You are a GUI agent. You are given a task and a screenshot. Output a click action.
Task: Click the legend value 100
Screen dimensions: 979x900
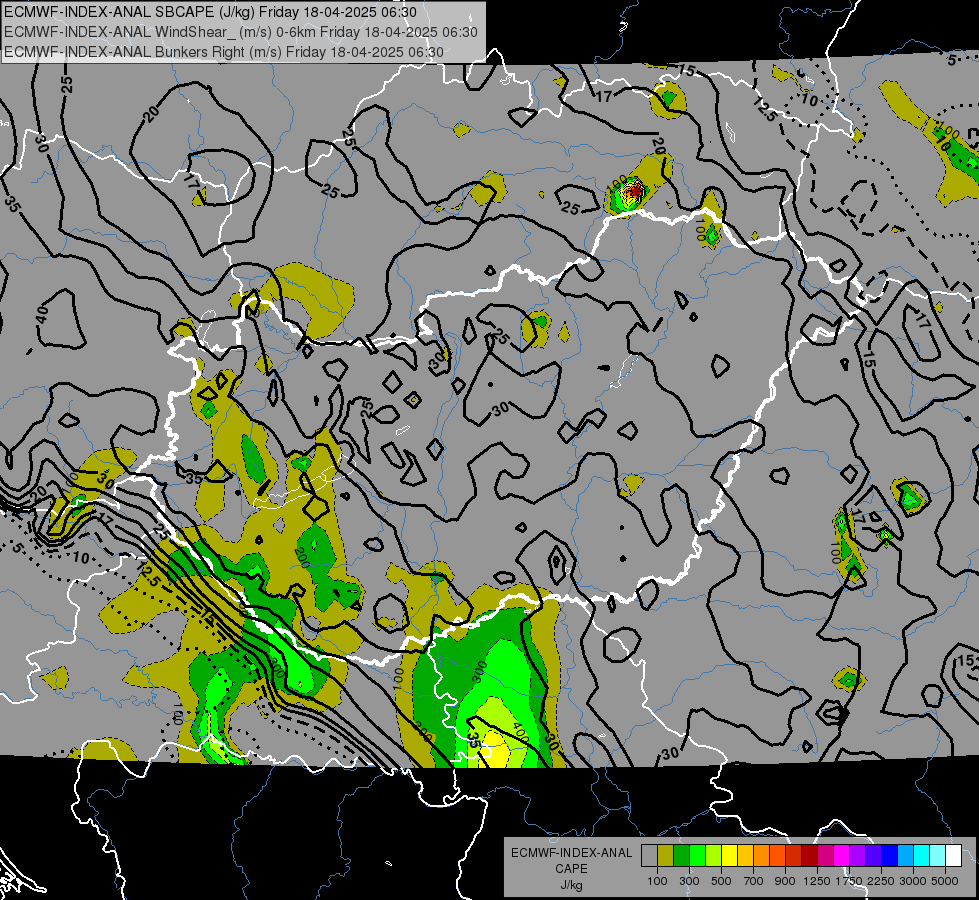coord(657,881)
